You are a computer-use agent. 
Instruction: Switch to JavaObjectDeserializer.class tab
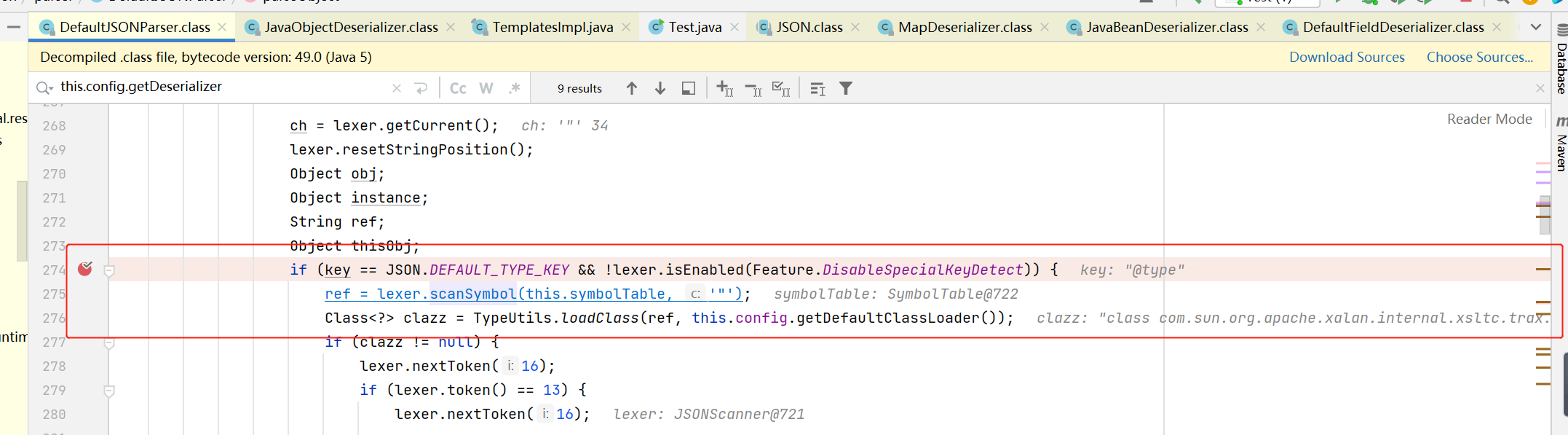tap(352, 27)
